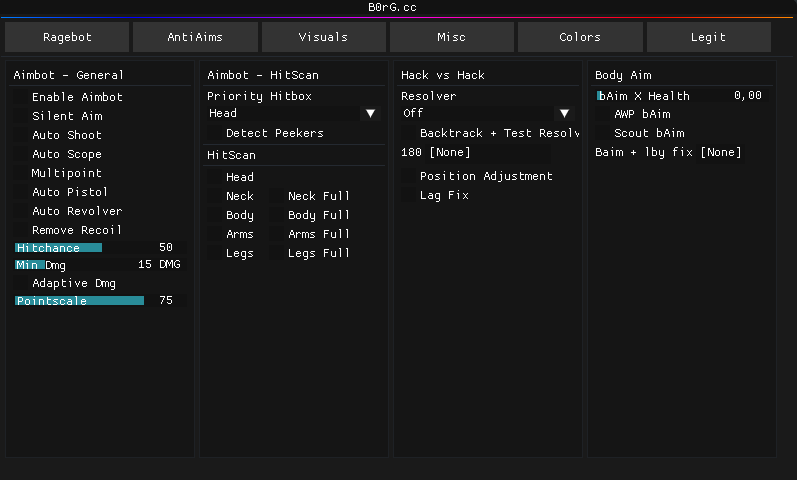Expand the Priority Hitbox dropdown

292,114
